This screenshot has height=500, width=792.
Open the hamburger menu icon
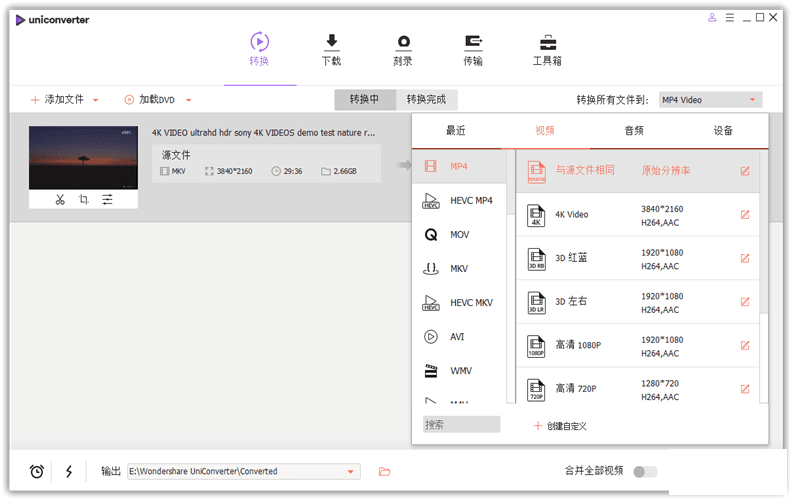[x=730, y=18]
